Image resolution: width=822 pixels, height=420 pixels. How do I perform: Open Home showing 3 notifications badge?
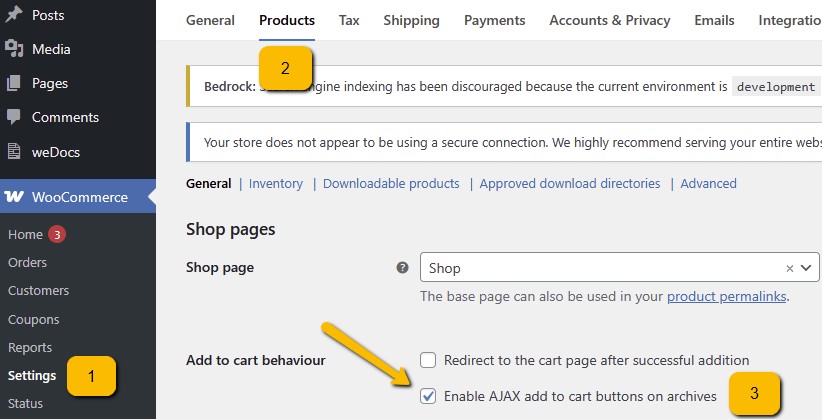57,234
